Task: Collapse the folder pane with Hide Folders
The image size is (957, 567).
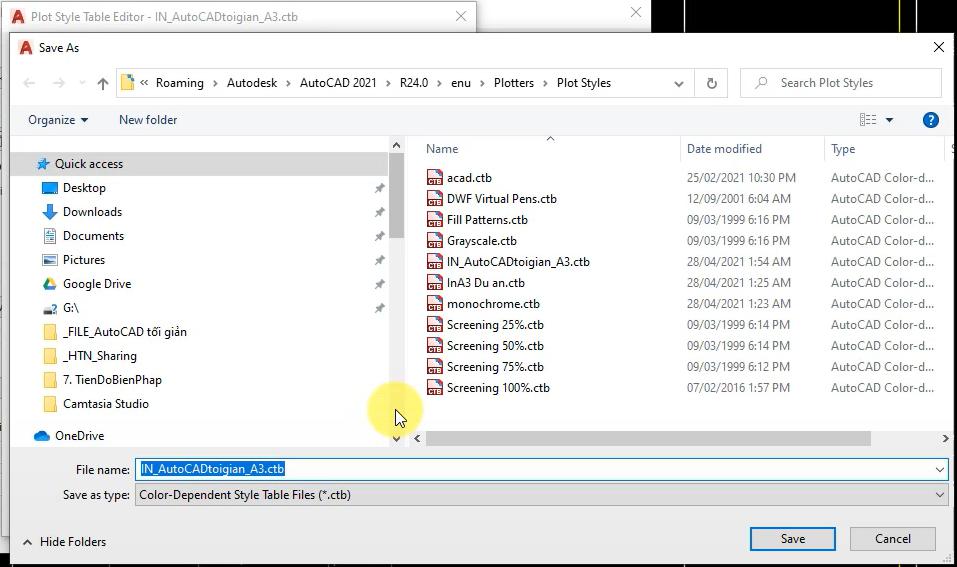Action: point(65,541)
